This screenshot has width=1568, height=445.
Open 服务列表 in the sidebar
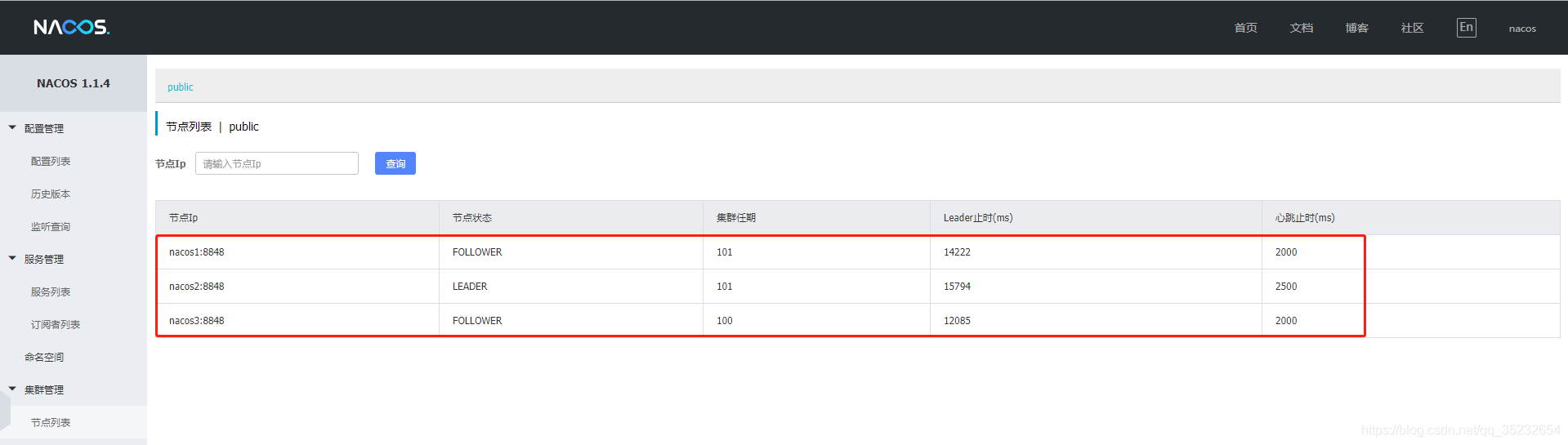[51, 291]
